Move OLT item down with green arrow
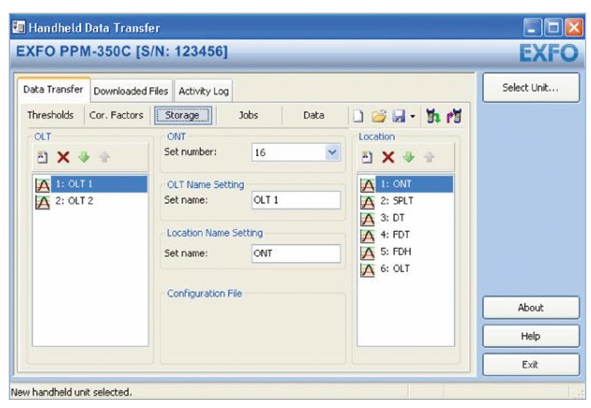The height and width of the screenshot is (408, 591). point(84,157)
